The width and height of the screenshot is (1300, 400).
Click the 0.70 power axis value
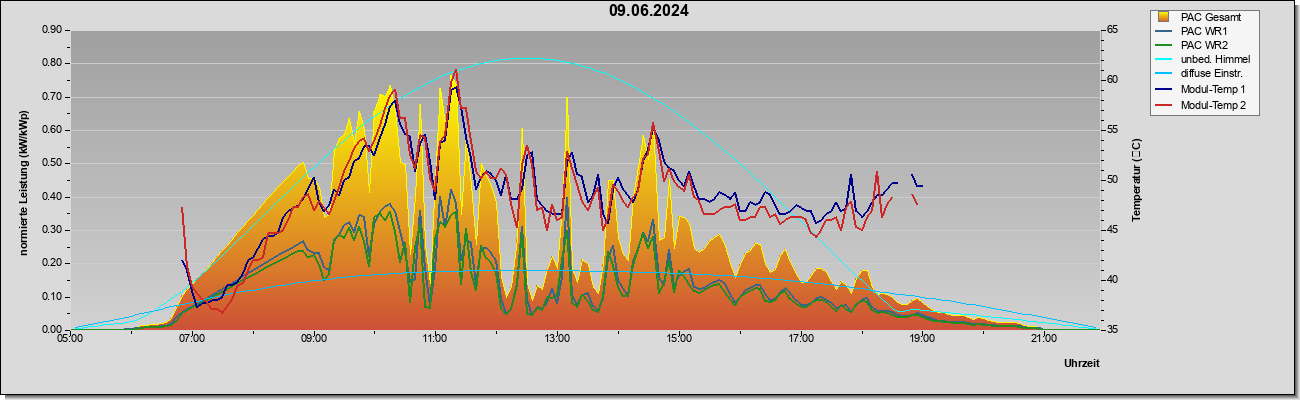point(51,97)
